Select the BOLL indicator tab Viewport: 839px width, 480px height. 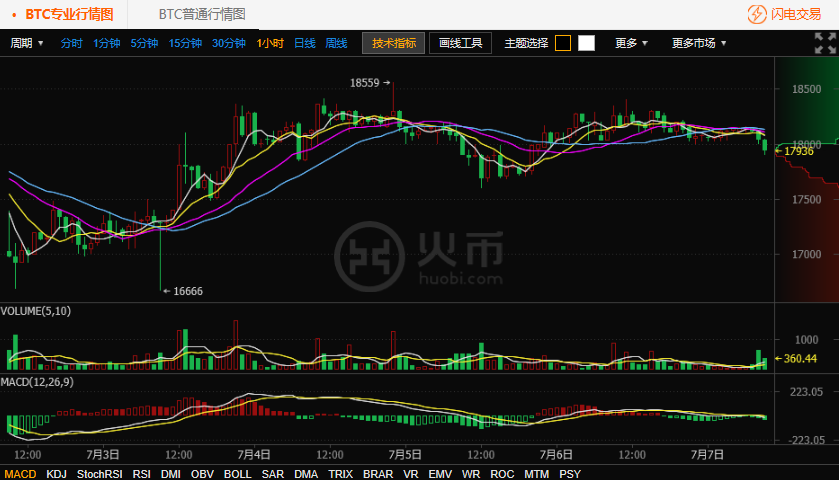238,474
